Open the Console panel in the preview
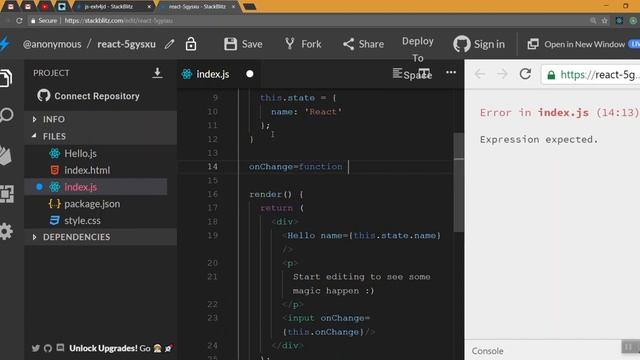Image resolution: width=640 pixels, height=360 pixels. [x=488, y=351]
